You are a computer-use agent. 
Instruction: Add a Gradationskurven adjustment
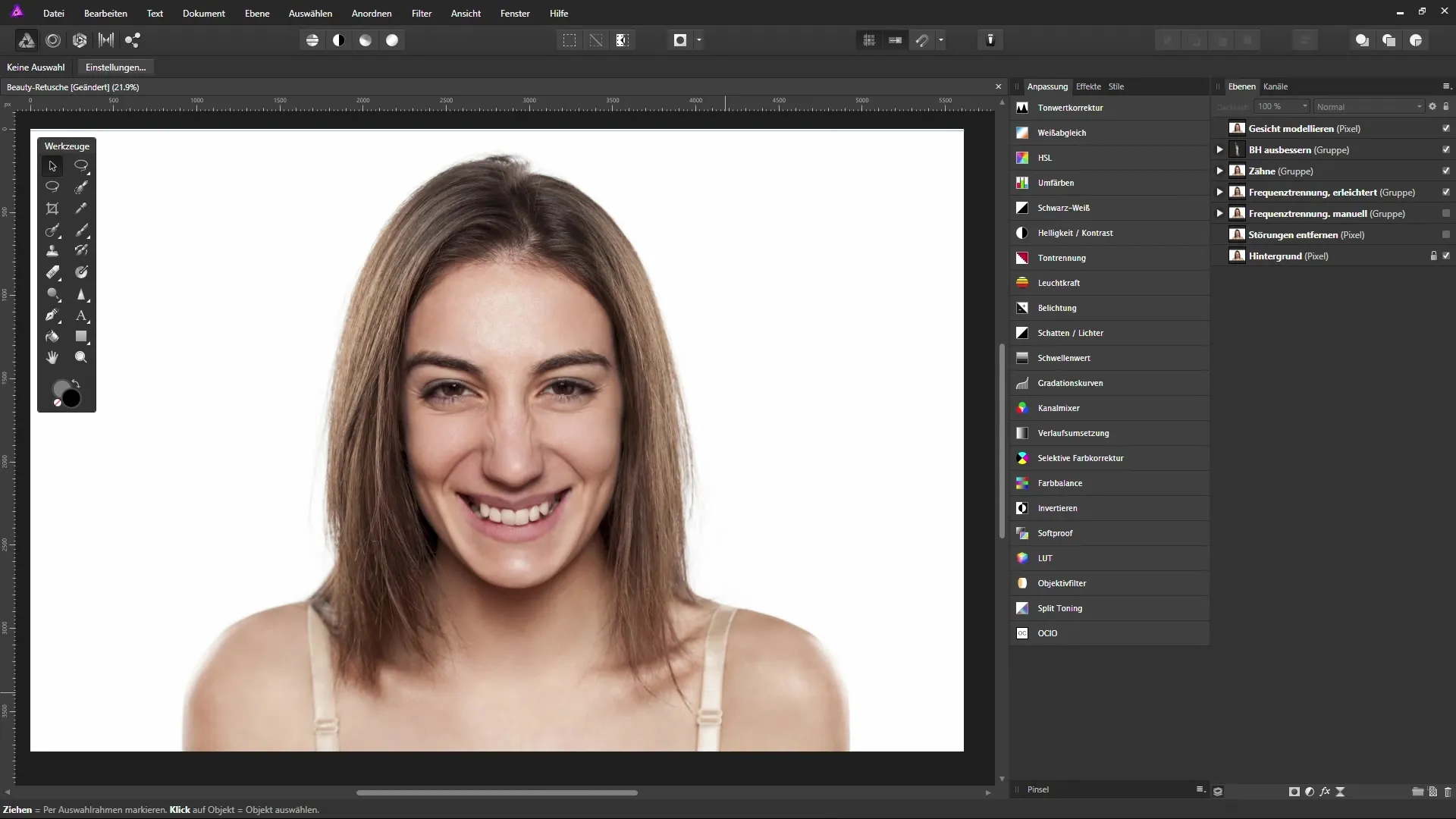coord(1109,383)
